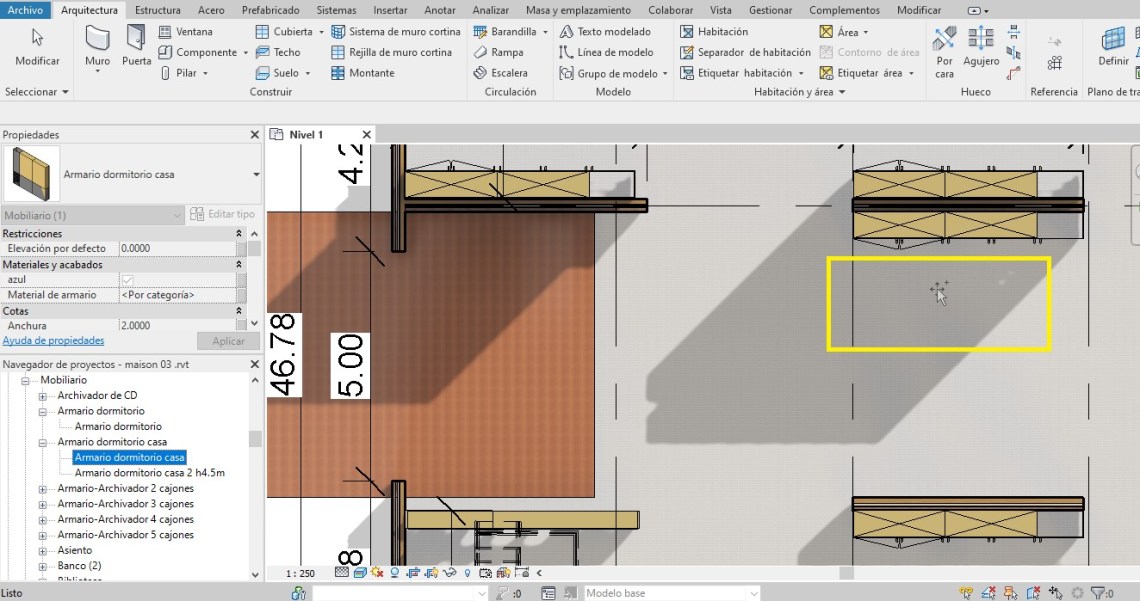
Task: Open the Anotar ribbon tab
Action: point(439,10)
